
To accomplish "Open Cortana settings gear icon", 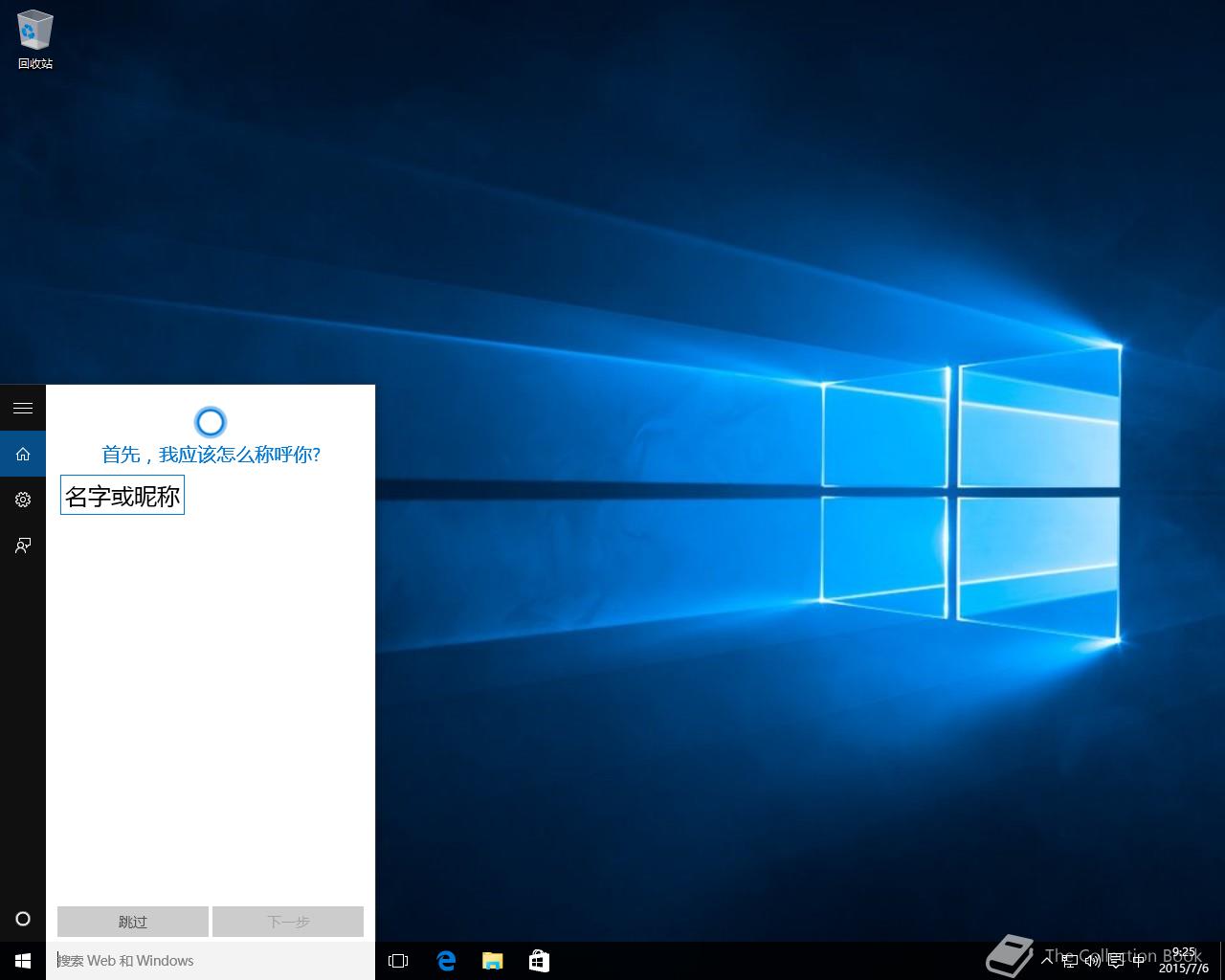I will point(23,500).
